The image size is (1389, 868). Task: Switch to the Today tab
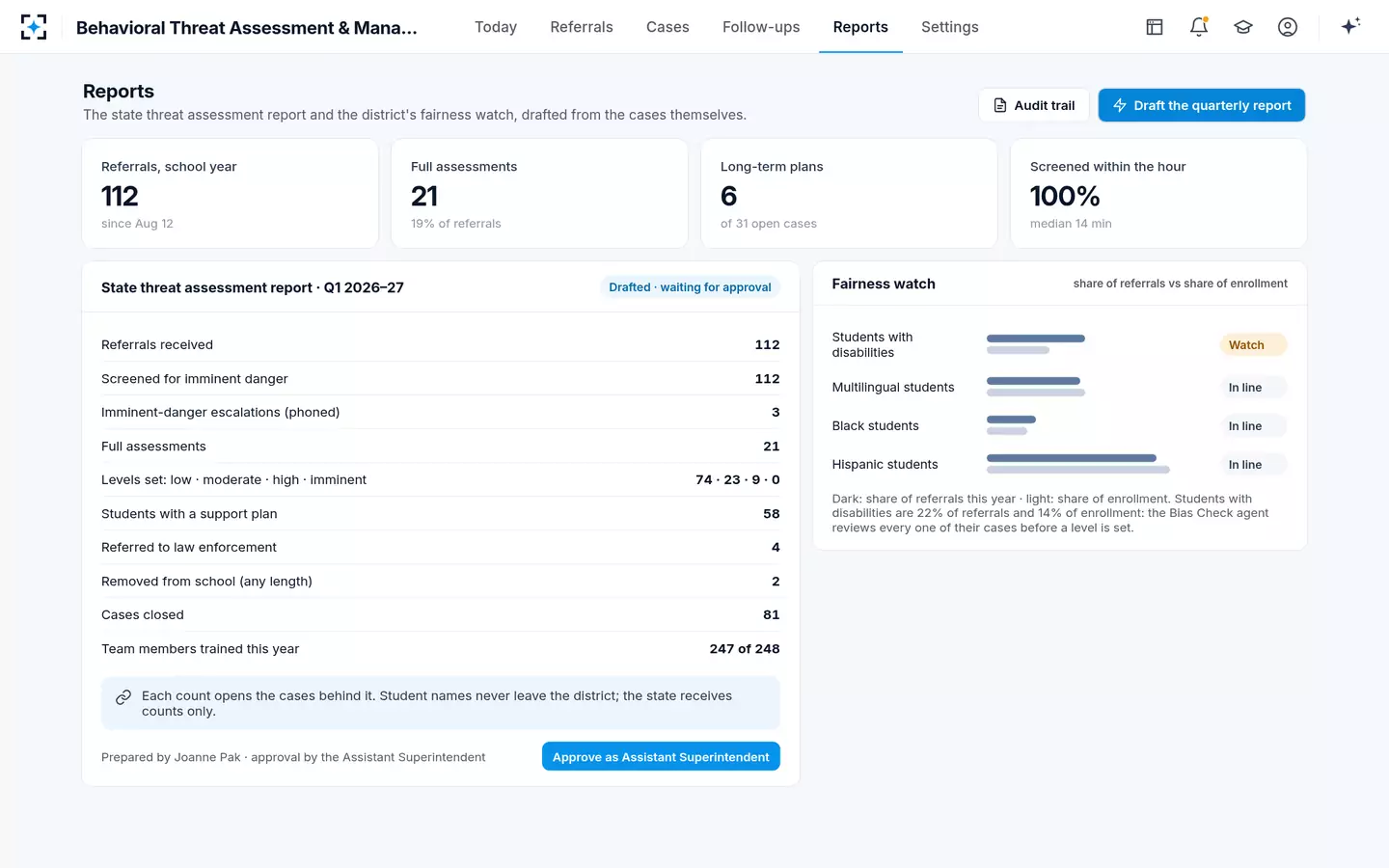pyautogui.click(x=496, y=27)
